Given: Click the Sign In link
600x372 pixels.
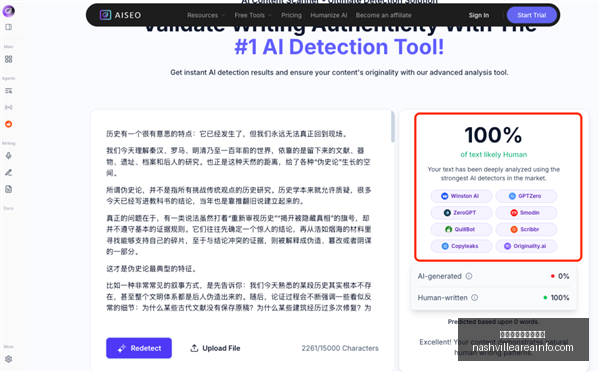Looking at the screenshot, I should pos(479,15).
